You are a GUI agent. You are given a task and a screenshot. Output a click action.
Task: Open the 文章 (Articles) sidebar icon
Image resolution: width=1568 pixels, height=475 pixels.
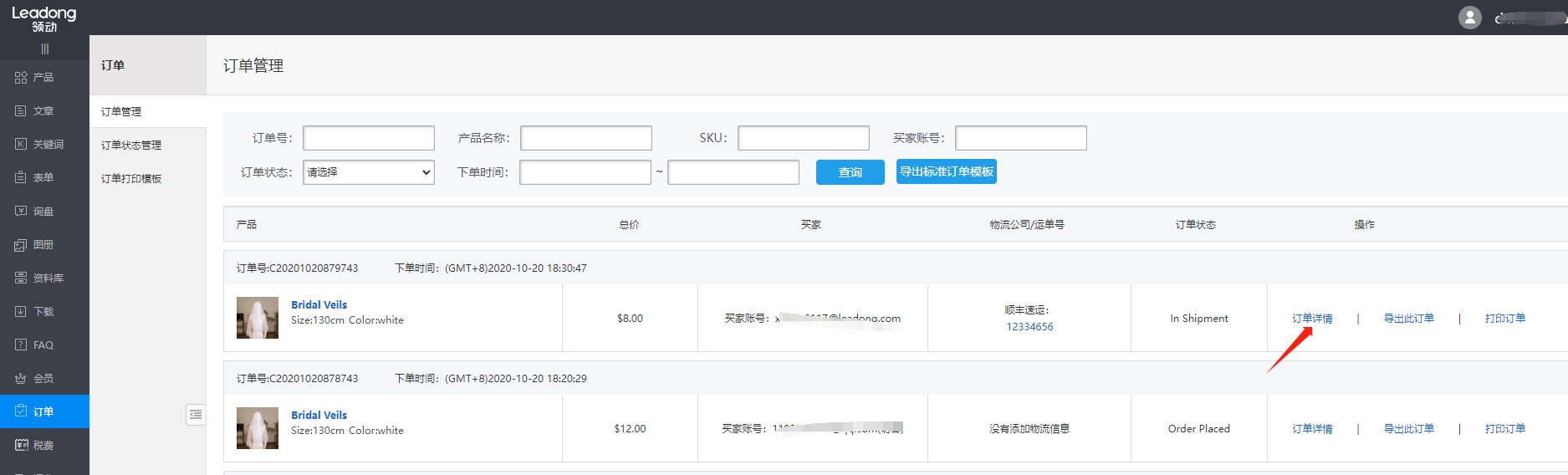pos(21,111)
